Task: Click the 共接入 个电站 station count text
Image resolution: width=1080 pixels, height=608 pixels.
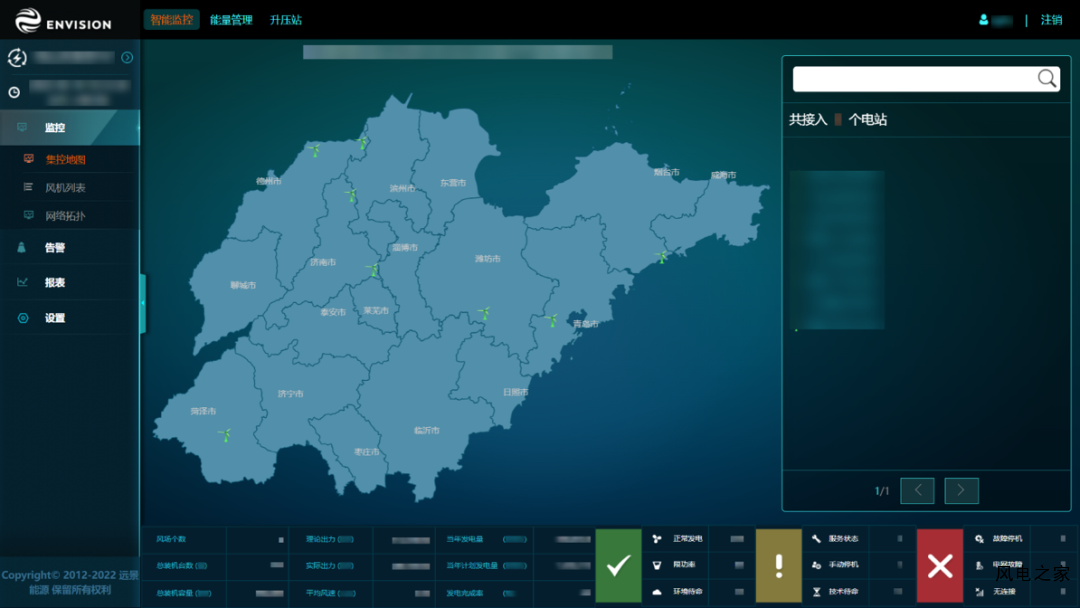Action: [838, 120]
